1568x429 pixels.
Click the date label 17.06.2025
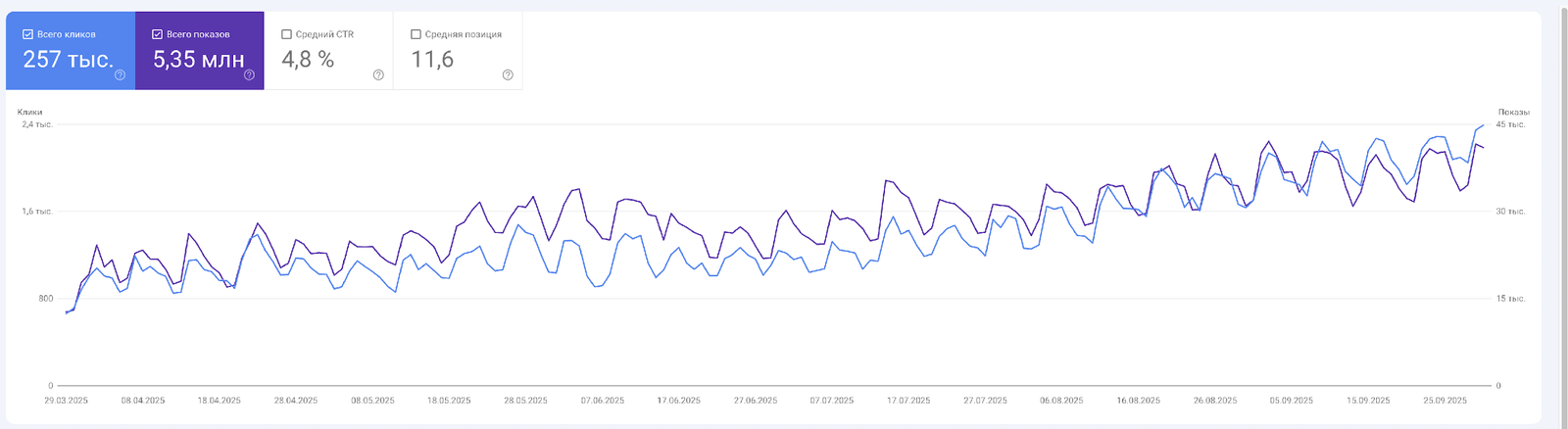click(x=679, y=401)
